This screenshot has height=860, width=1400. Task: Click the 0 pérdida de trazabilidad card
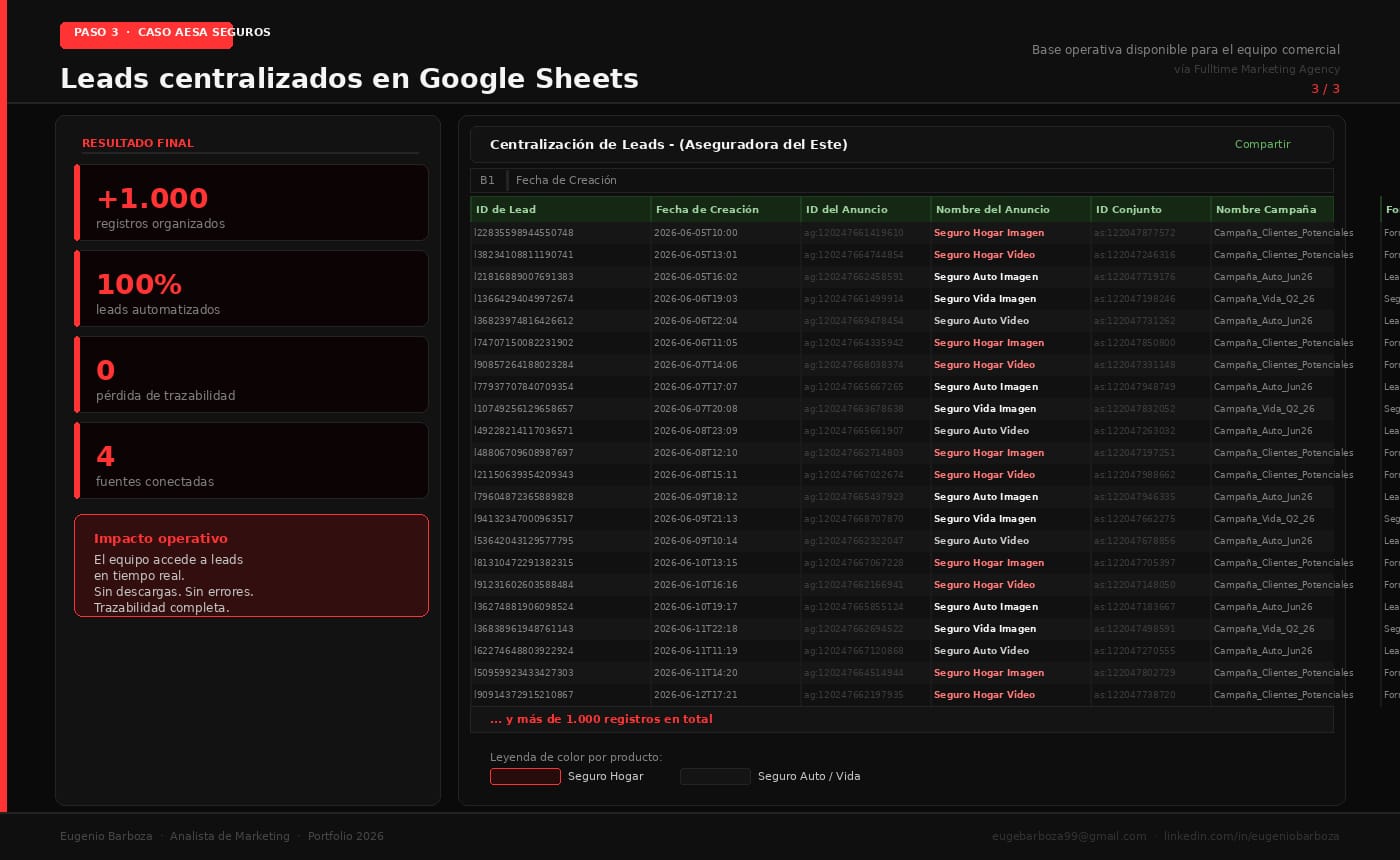(x=252, y=375)
